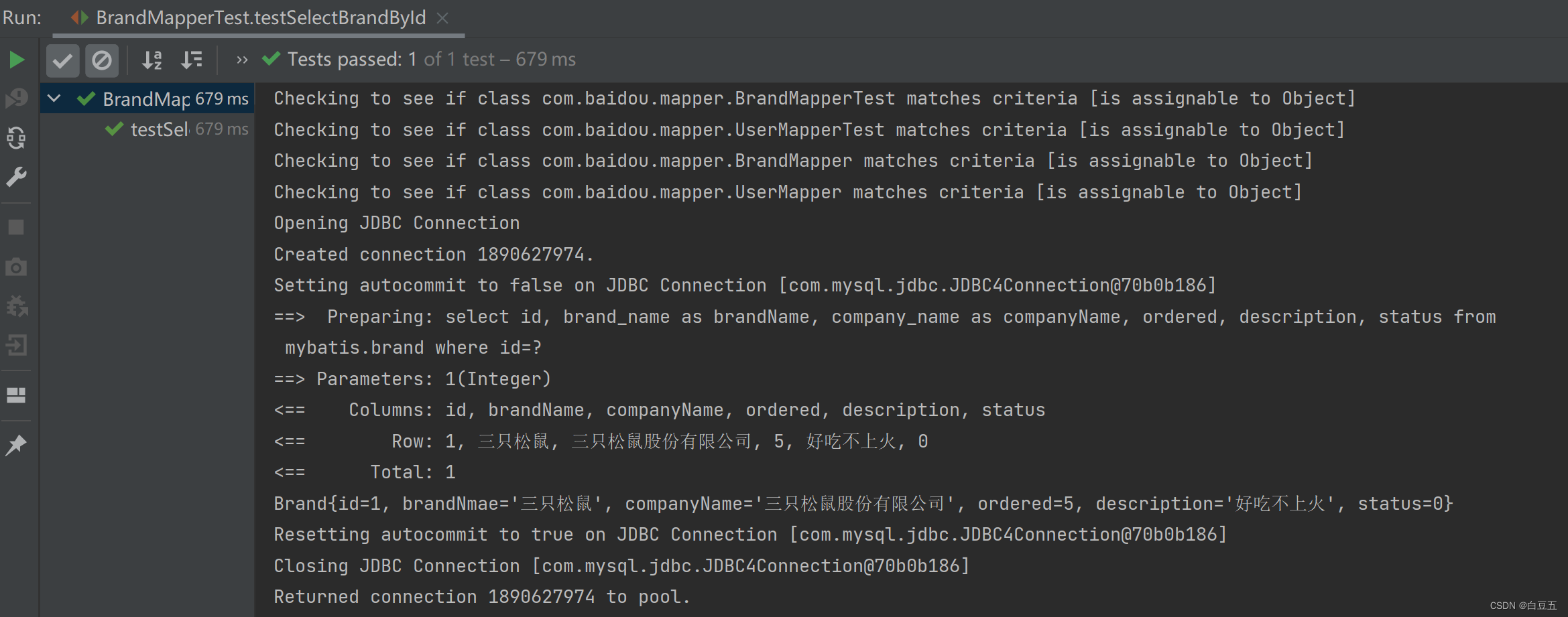This screenshot has width=1568, height=617.
Task: Open run configuration wrench icon
Action: 17,177
